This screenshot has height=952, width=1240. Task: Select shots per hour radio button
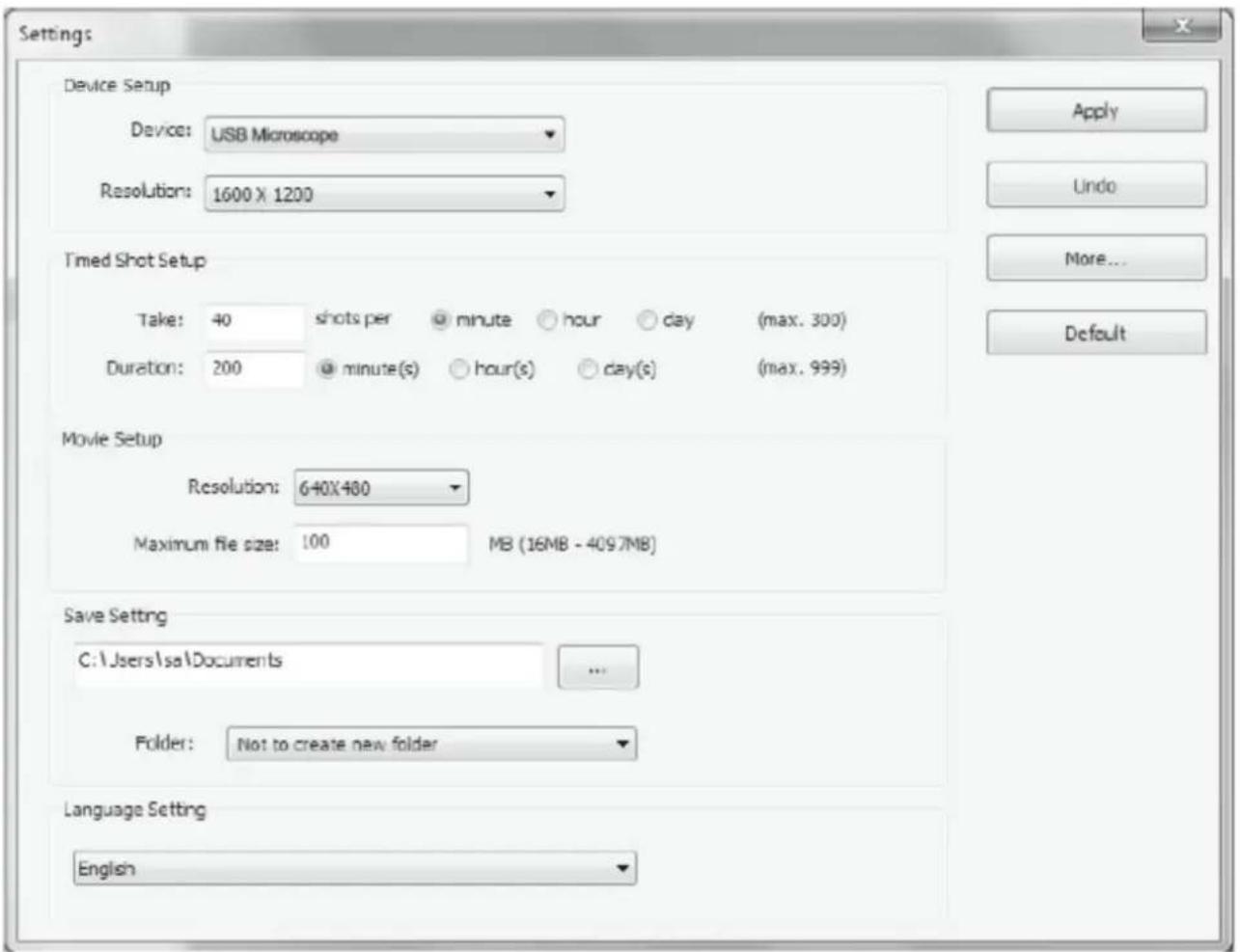coord(547,319)
